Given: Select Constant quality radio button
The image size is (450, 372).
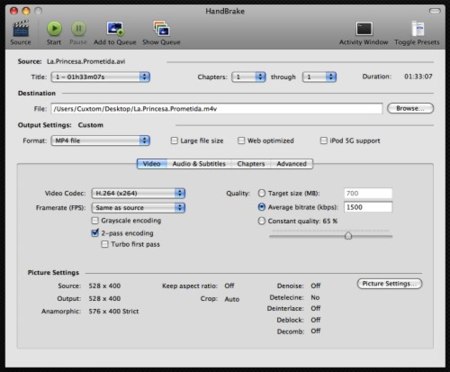Looking at the screenshot, I should tap(262, 221).
